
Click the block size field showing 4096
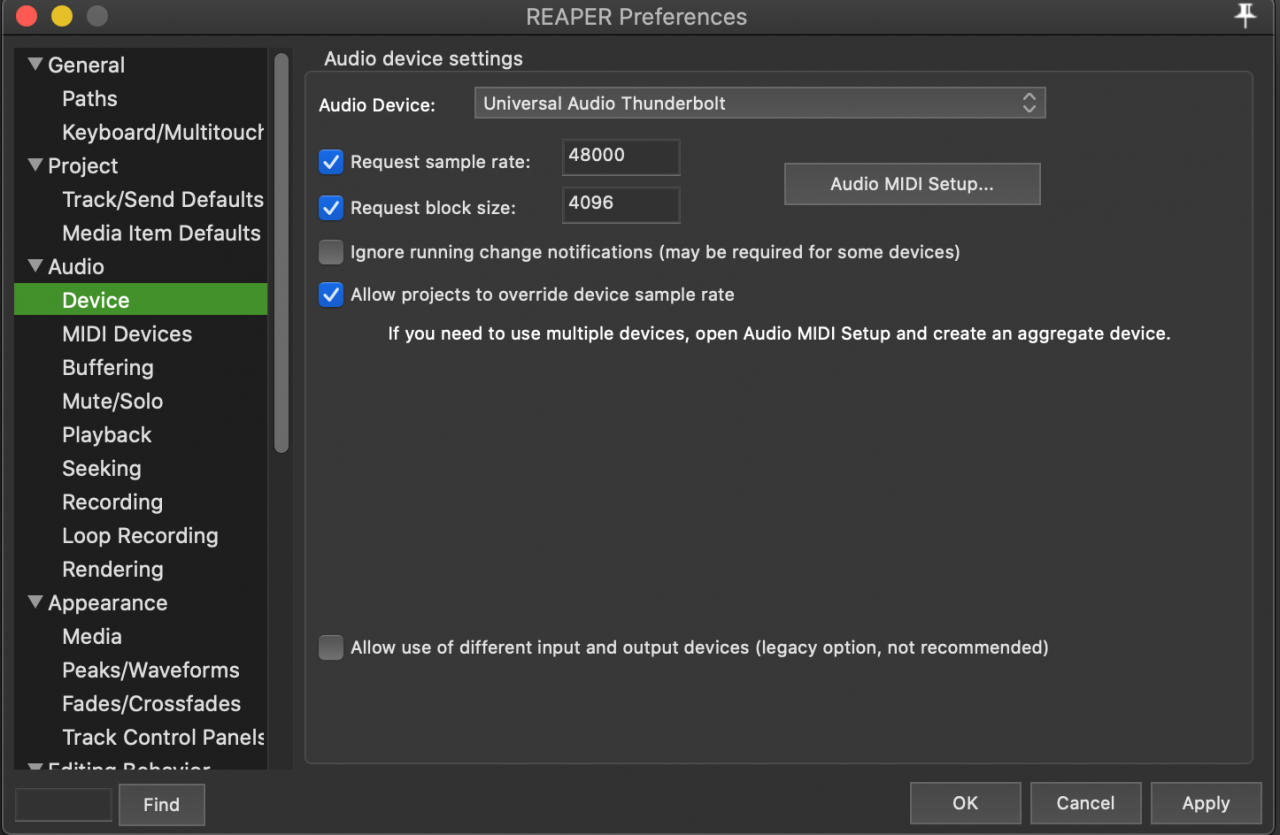(x=621, y=204)
